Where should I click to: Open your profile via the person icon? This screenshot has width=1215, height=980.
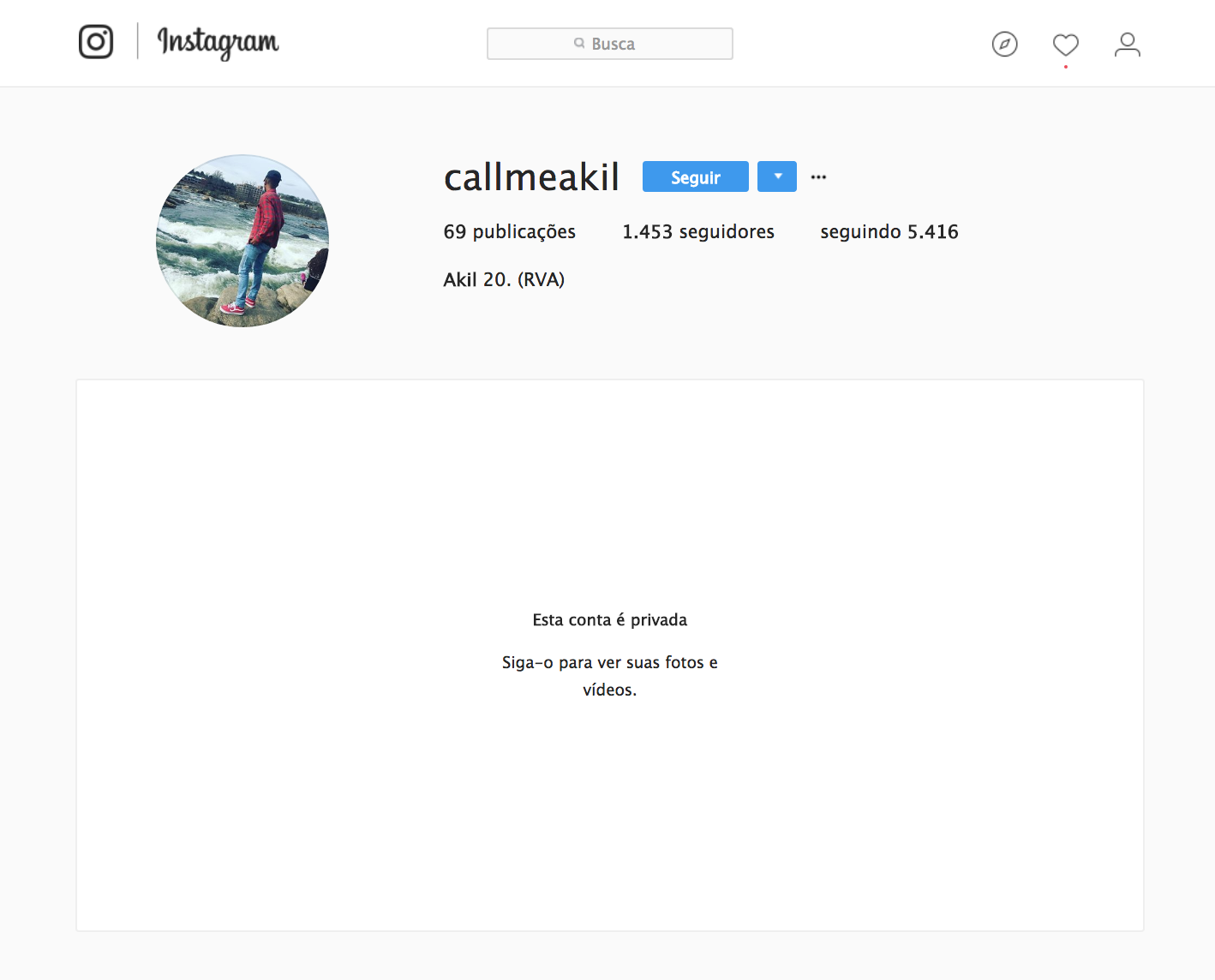[1128, 45]
